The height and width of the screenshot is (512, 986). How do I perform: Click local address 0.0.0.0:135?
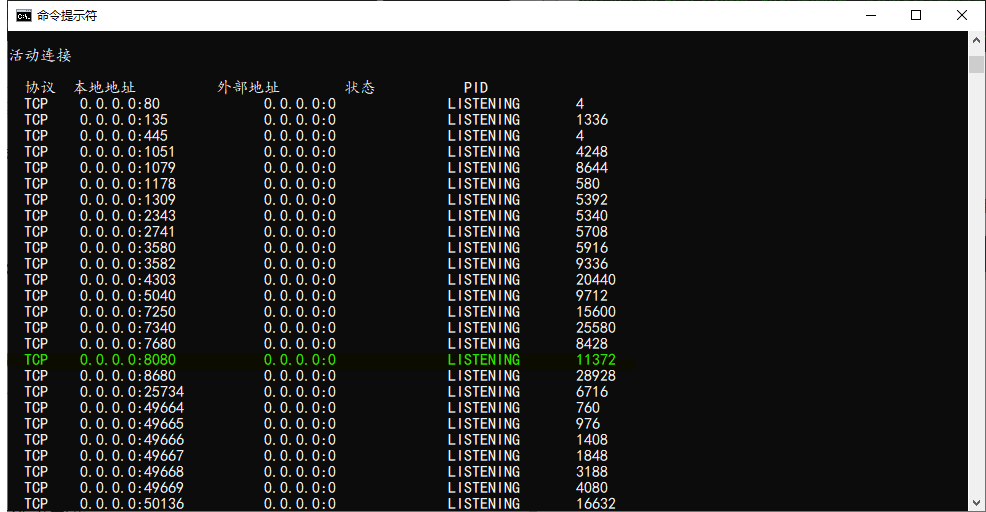point(124,120)
